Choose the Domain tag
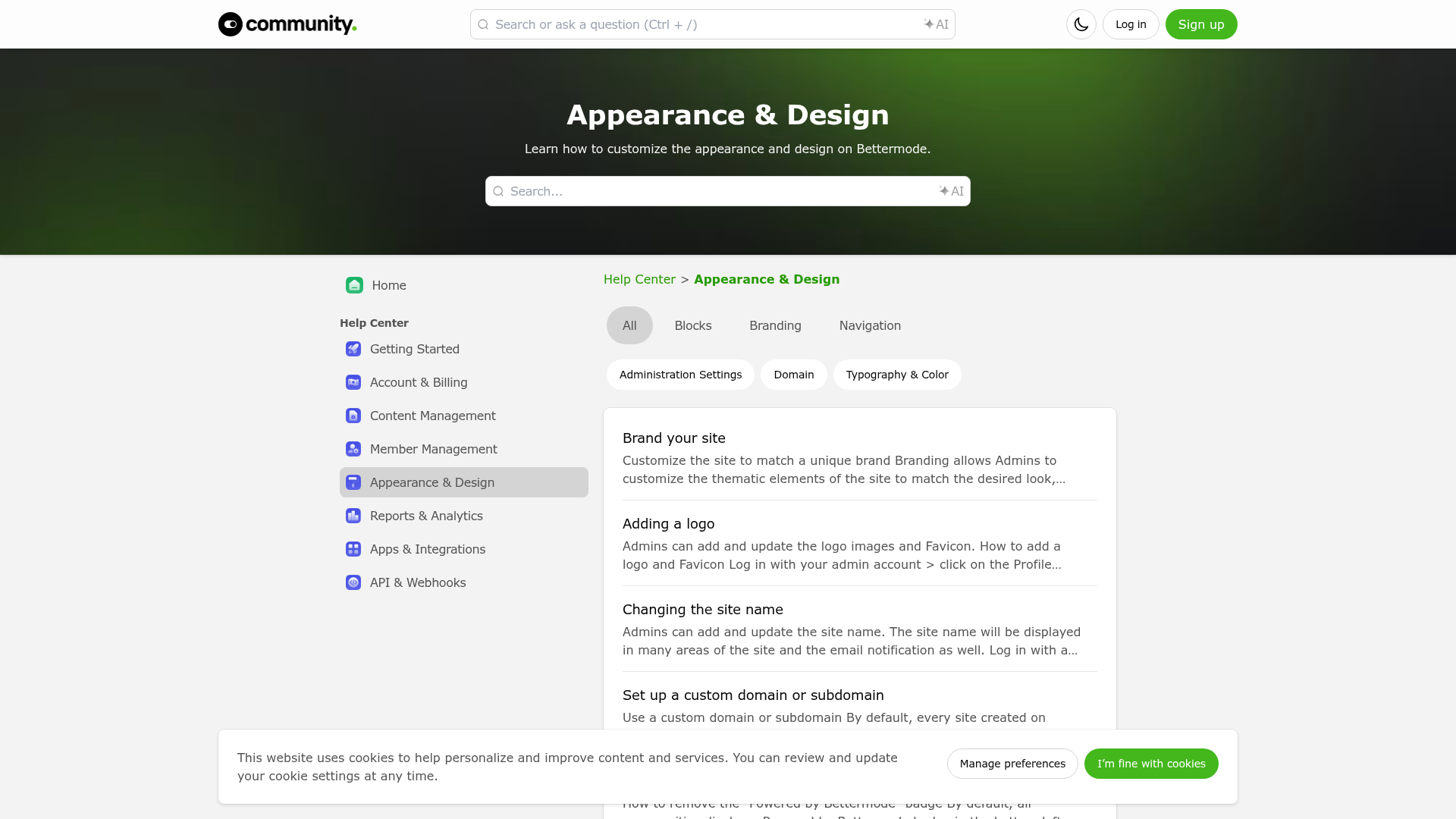The image size is (1456, 819). point(793,375)
